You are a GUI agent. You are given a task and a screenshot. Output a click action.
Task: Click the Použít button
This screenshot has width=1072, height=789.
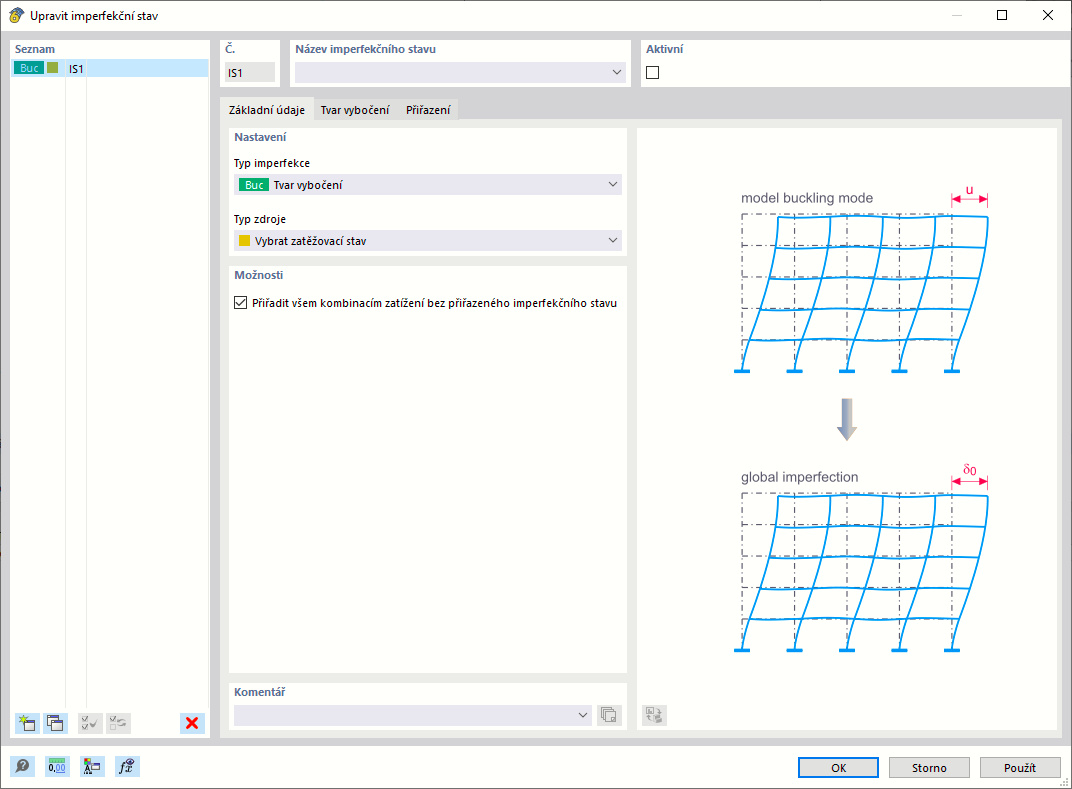click(x=1020, y=768)
